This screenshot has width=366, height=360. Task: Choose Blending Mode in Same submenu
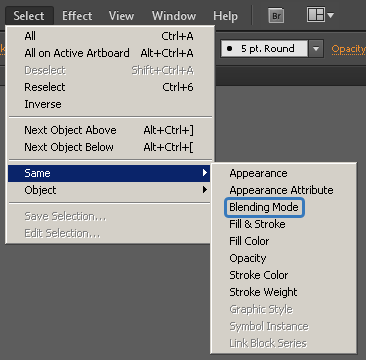pyautogui.click(x=264, y=207)
